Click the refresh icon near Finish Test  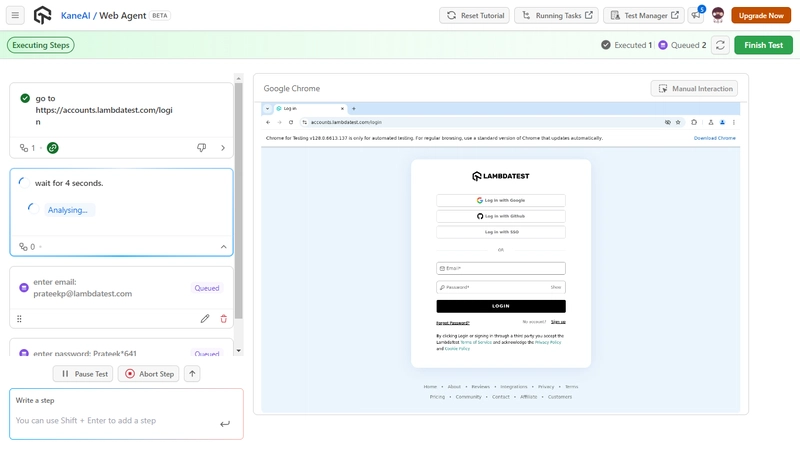pyautogui.click(x=720, y=45)
